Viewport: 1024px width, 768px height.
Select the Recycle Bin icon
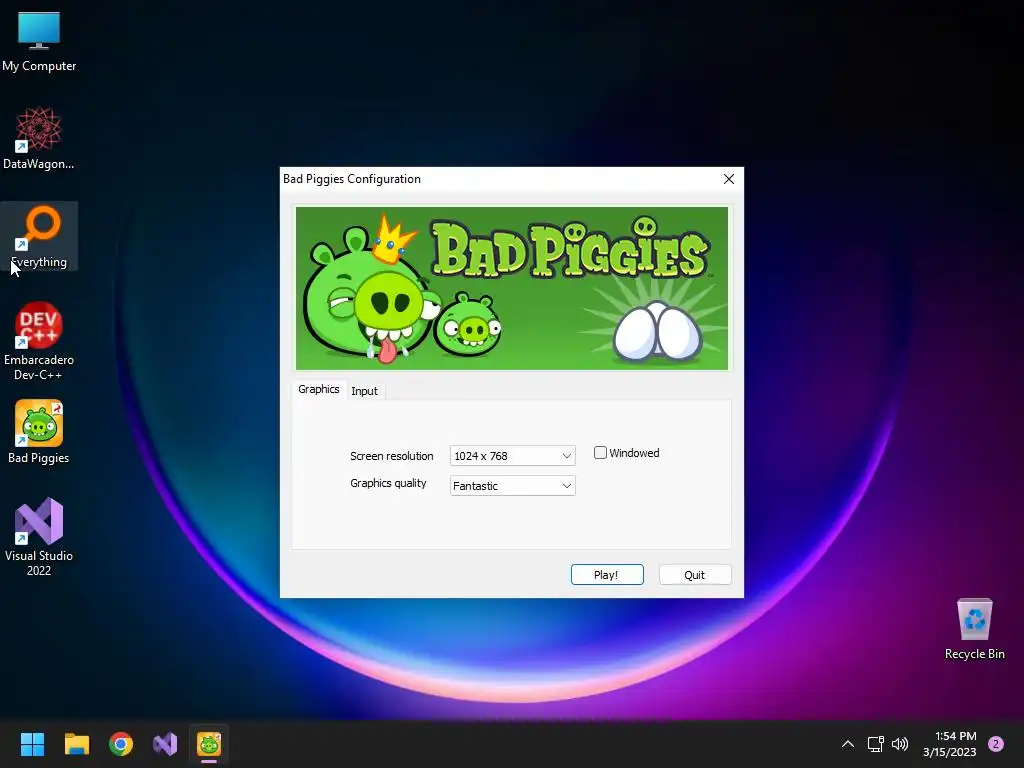974,629
